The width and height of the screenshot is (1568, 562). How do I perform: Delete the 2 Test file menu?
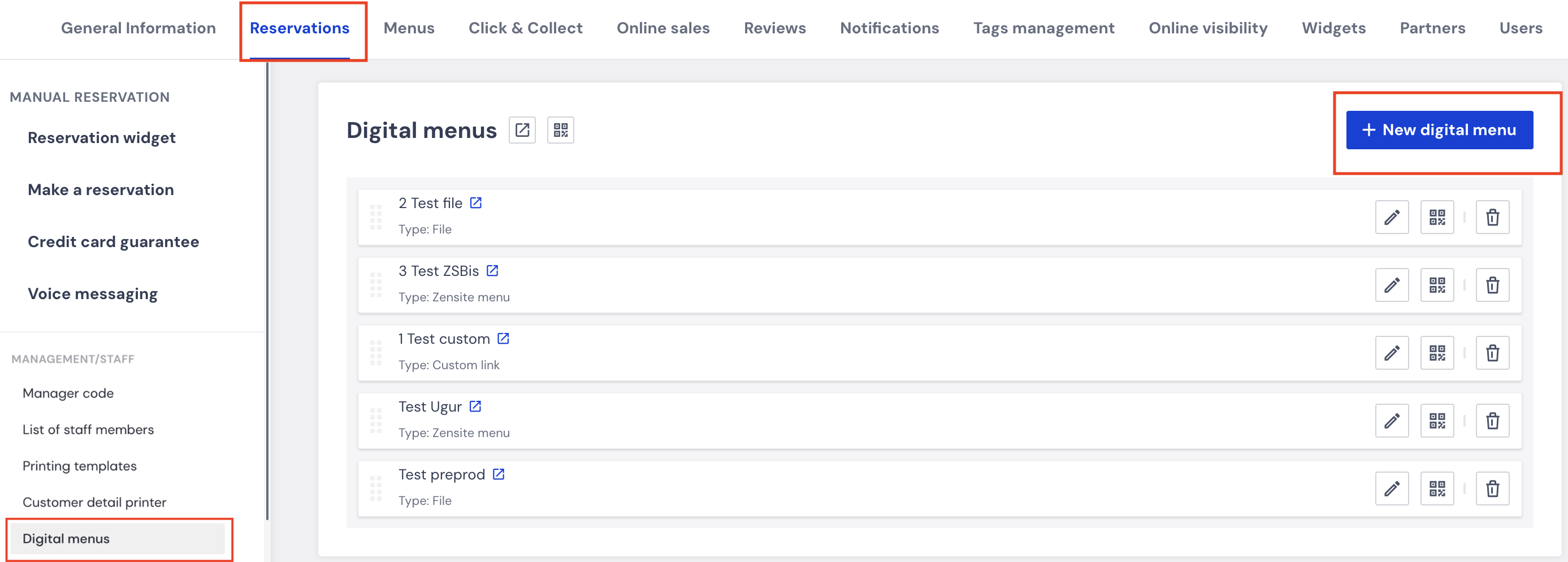[1492, 217]
